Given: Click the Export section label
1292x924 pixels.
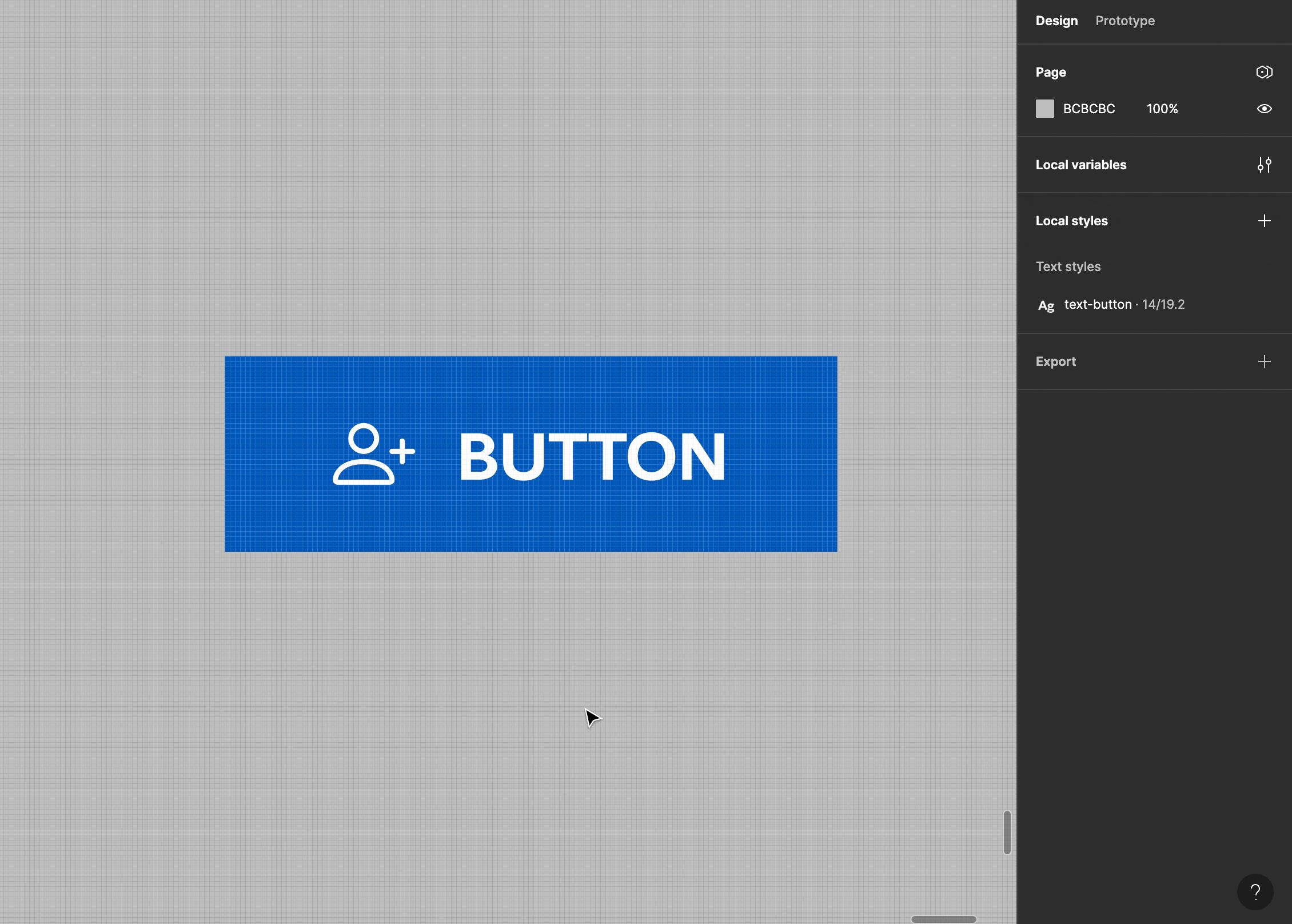Looking at the screenshot, I should [x=1055, y=361].
